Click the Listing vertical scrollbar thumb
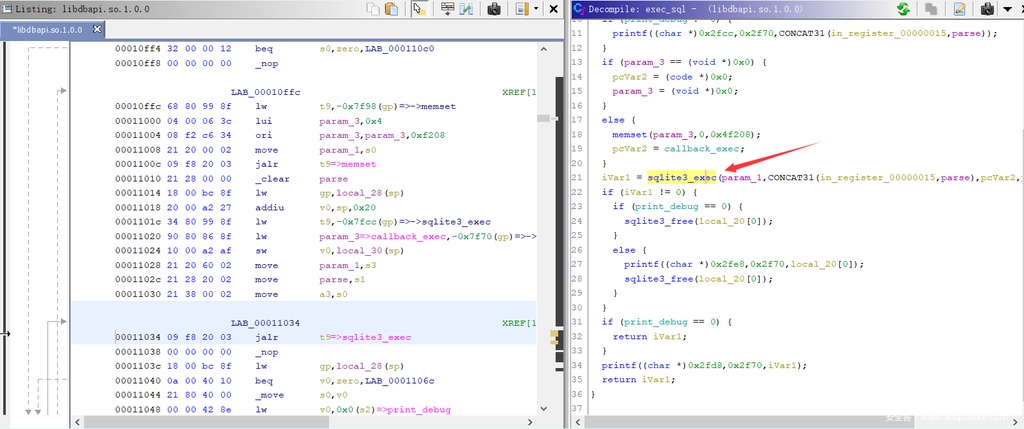Viewport: 1024px width, 429px height. [544, 118]
